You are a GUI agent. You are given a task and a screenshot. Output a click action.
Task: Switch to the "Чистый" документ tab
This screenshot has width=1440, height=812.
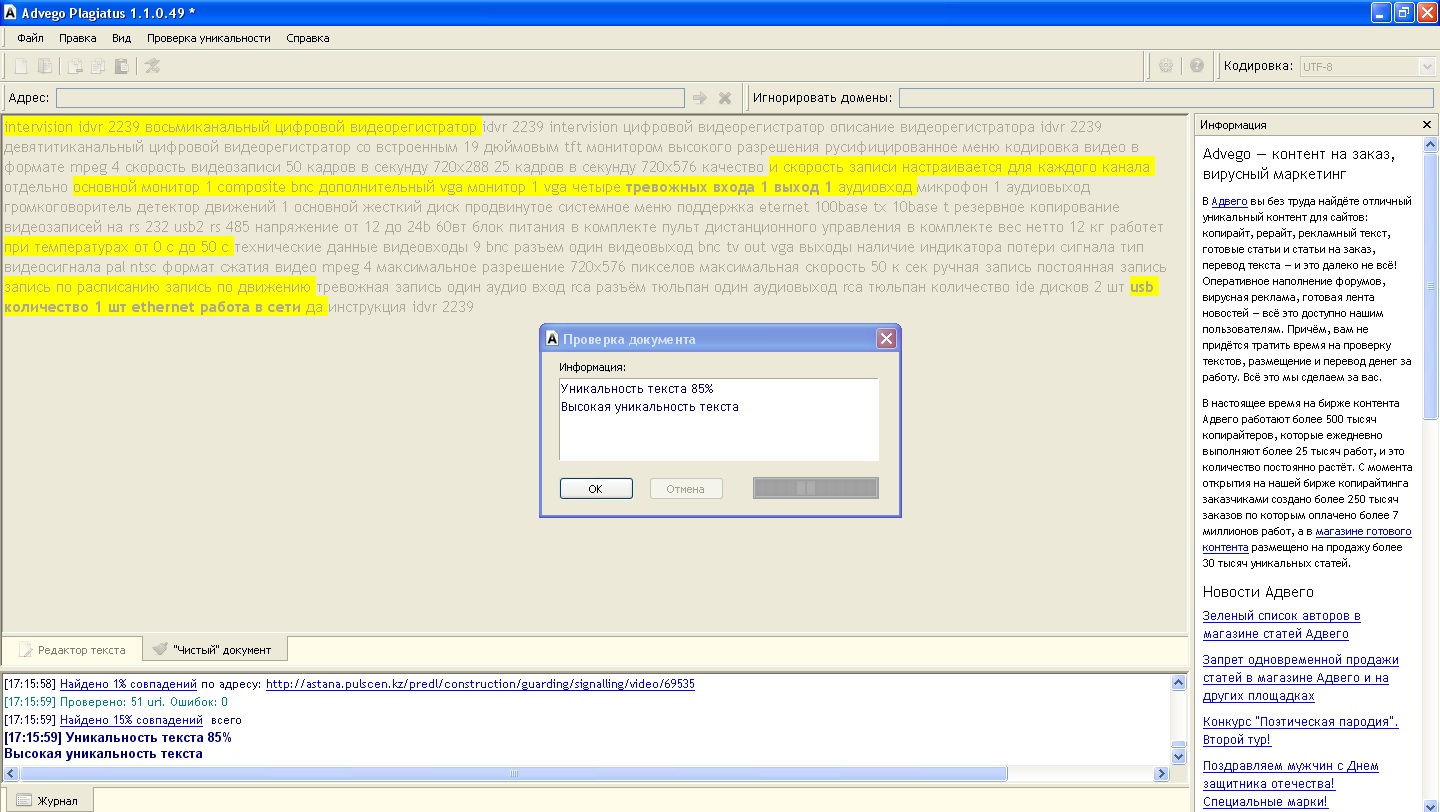[213, 649]
